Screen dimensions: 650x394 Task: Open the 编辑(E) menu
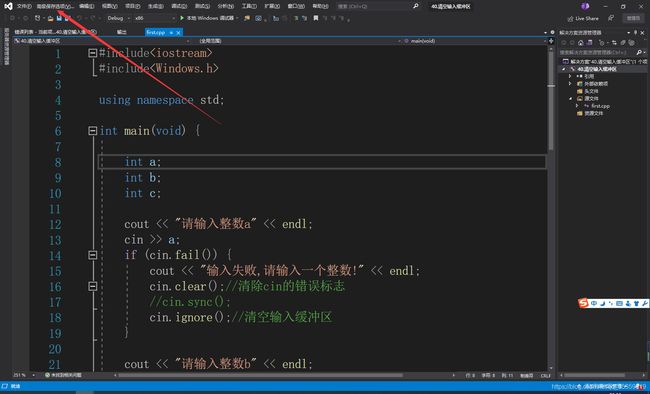click(x=87, y=6)
